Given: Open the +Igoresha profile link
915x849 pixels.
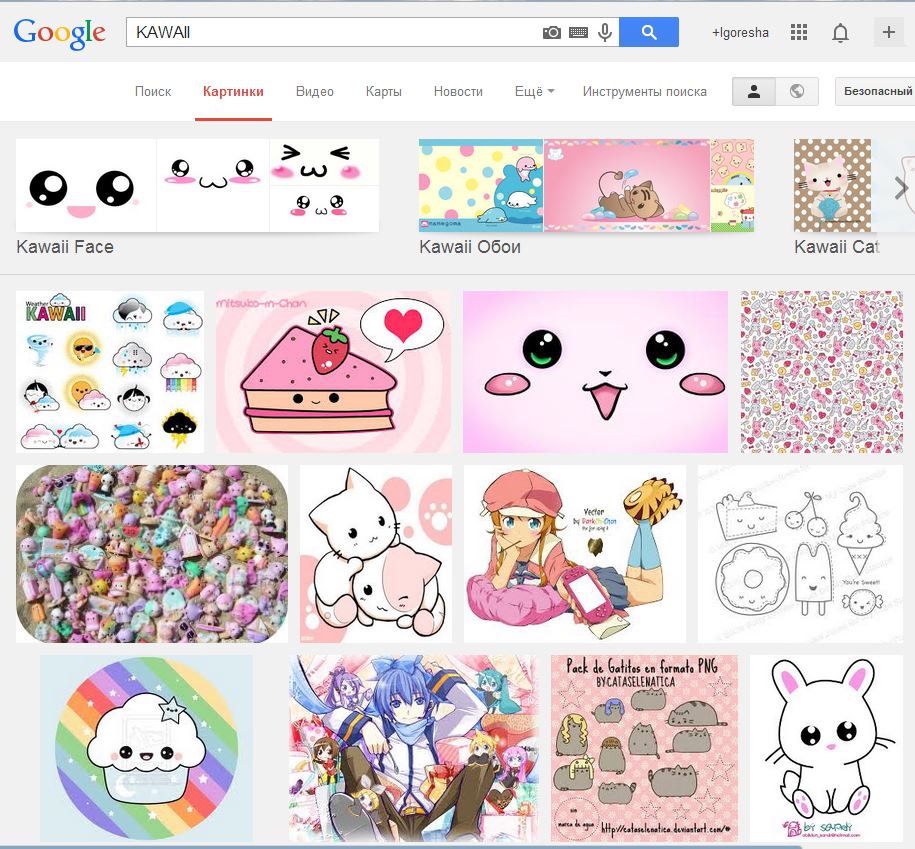Looking at the screenshot, I should coord(740,33).
